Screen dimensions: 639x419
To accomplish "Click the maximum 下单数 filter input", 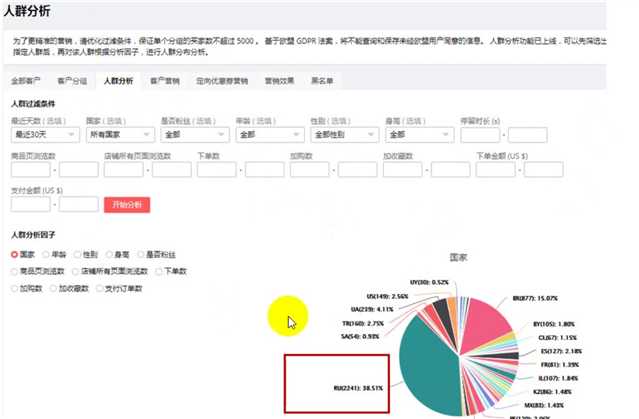I will tap(265, 170).
